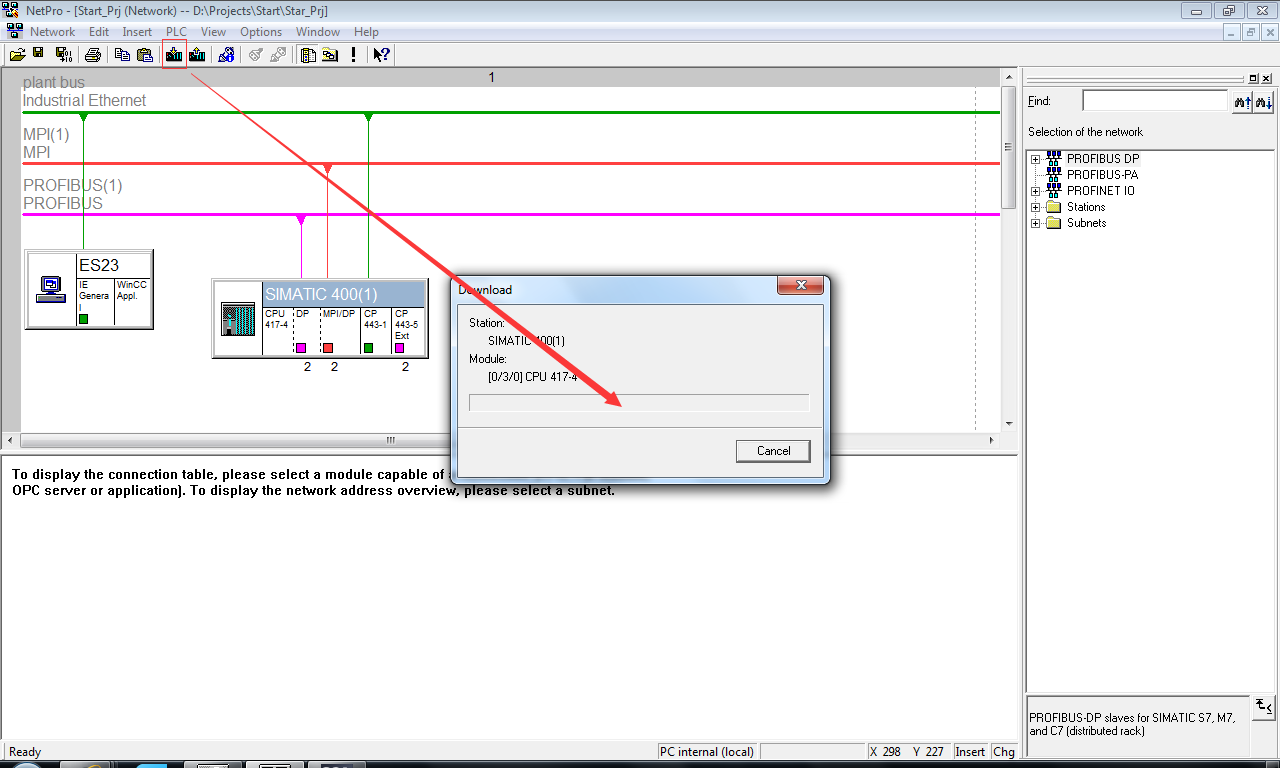Select the MPI(1) subnet label
This screenshot has height=768, width=1280.
[46, 135]
